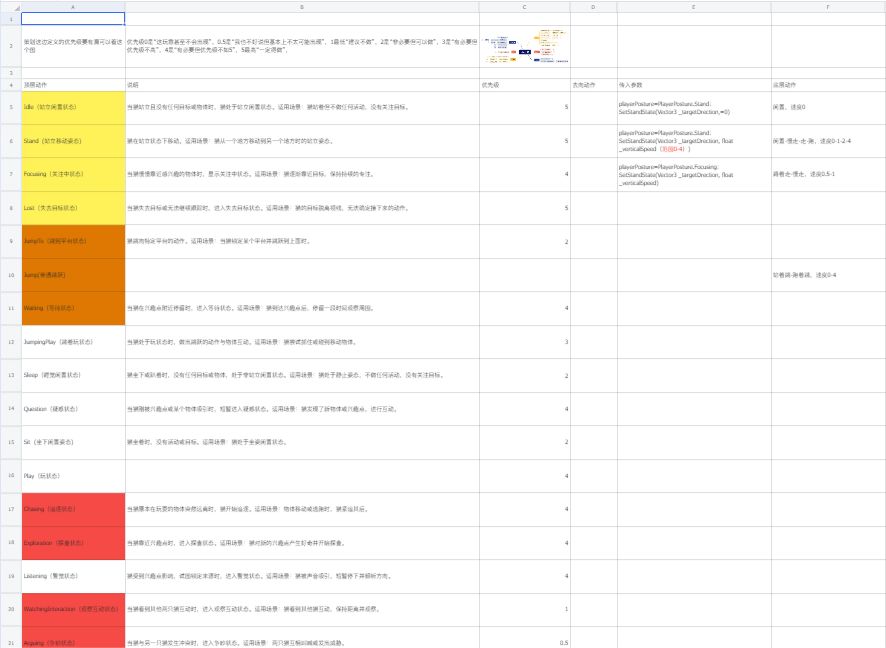Select the 'JumpingPlay' cell
886x648 pixels.
73,342
